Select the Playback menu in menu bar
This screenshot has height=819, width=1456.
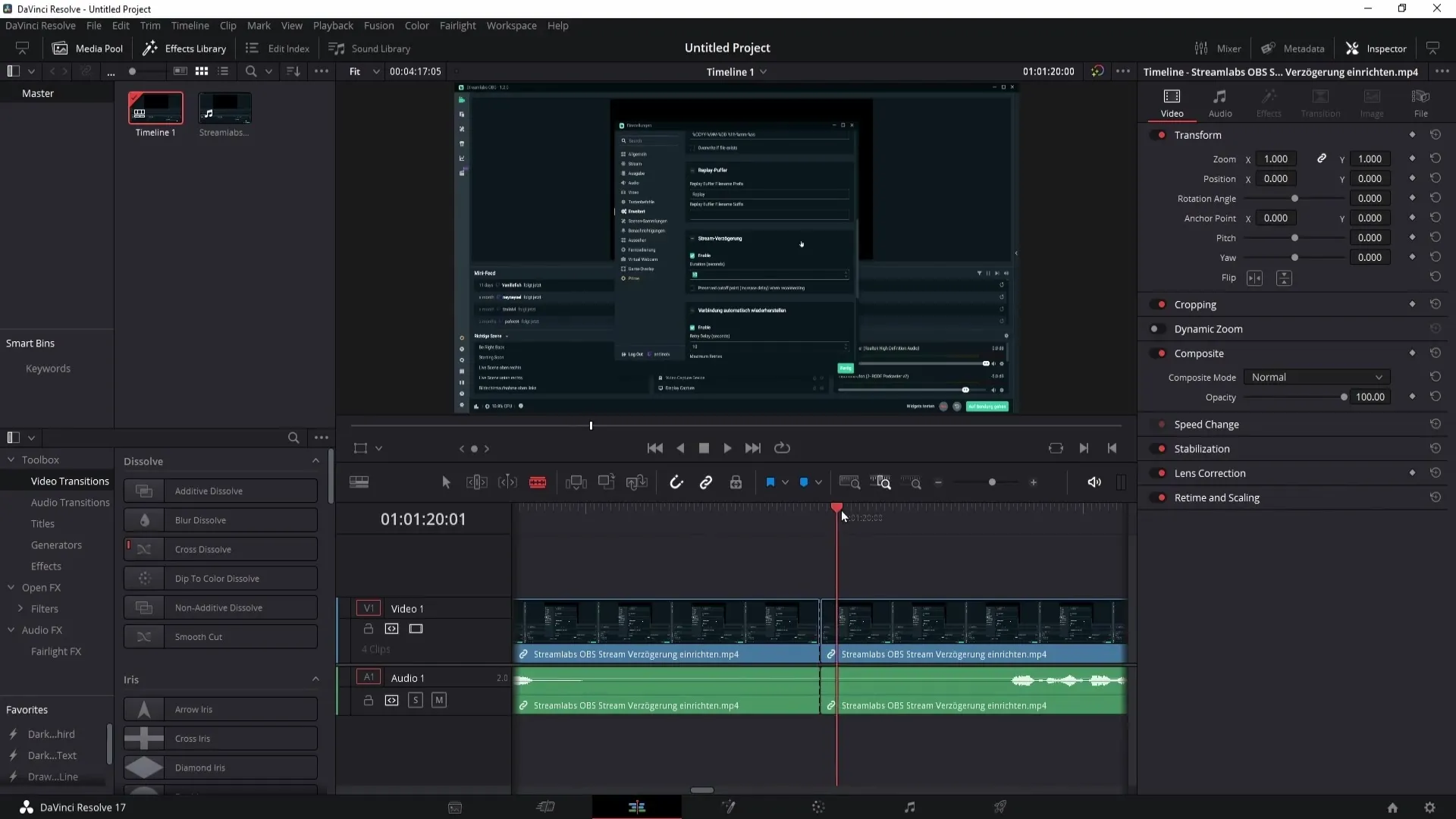coord(333,25)
